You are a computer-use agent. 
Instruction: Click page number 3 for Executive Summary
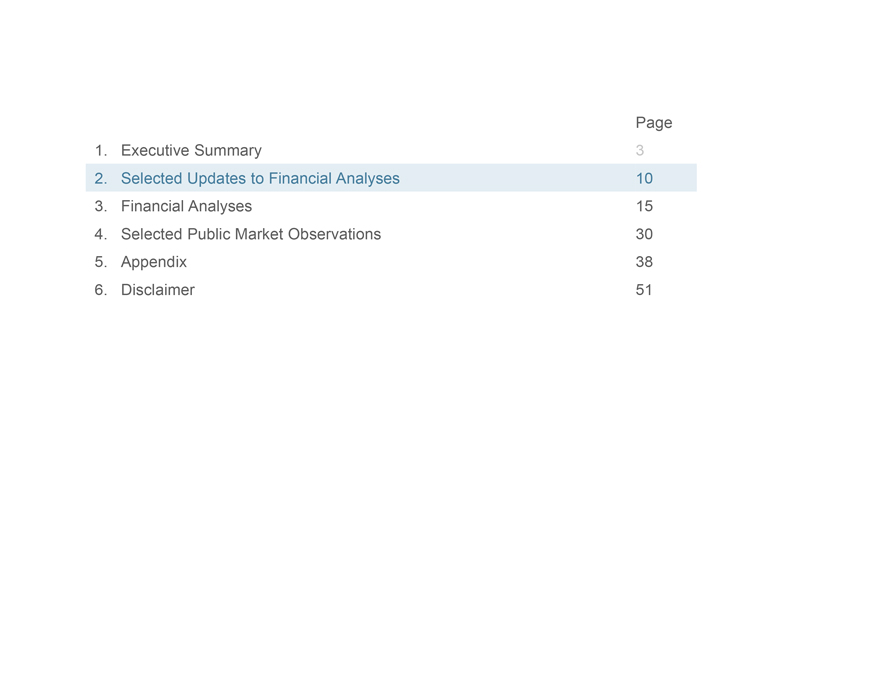(x=640, y=150)
